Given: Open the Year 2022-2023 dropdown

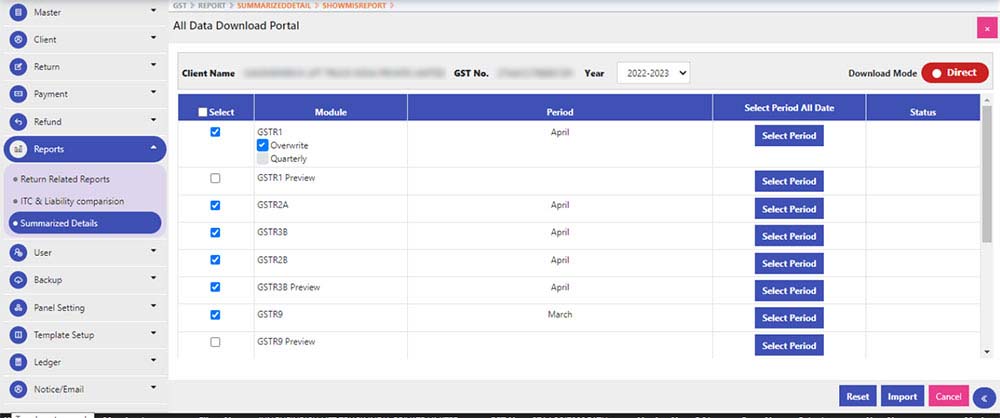Looking at the screenshot, I should (x=652, y=73).
